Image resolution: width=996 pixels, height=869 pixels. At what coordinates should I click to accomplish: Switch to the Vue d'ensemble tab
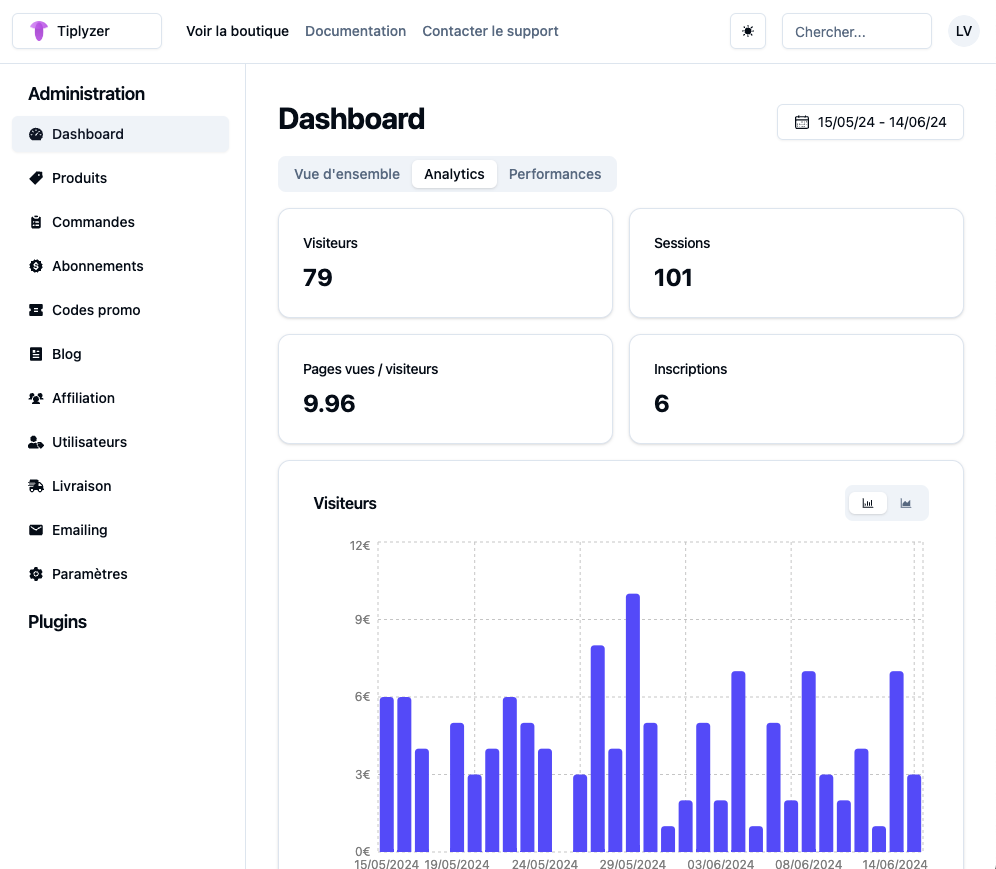[347, 174]
